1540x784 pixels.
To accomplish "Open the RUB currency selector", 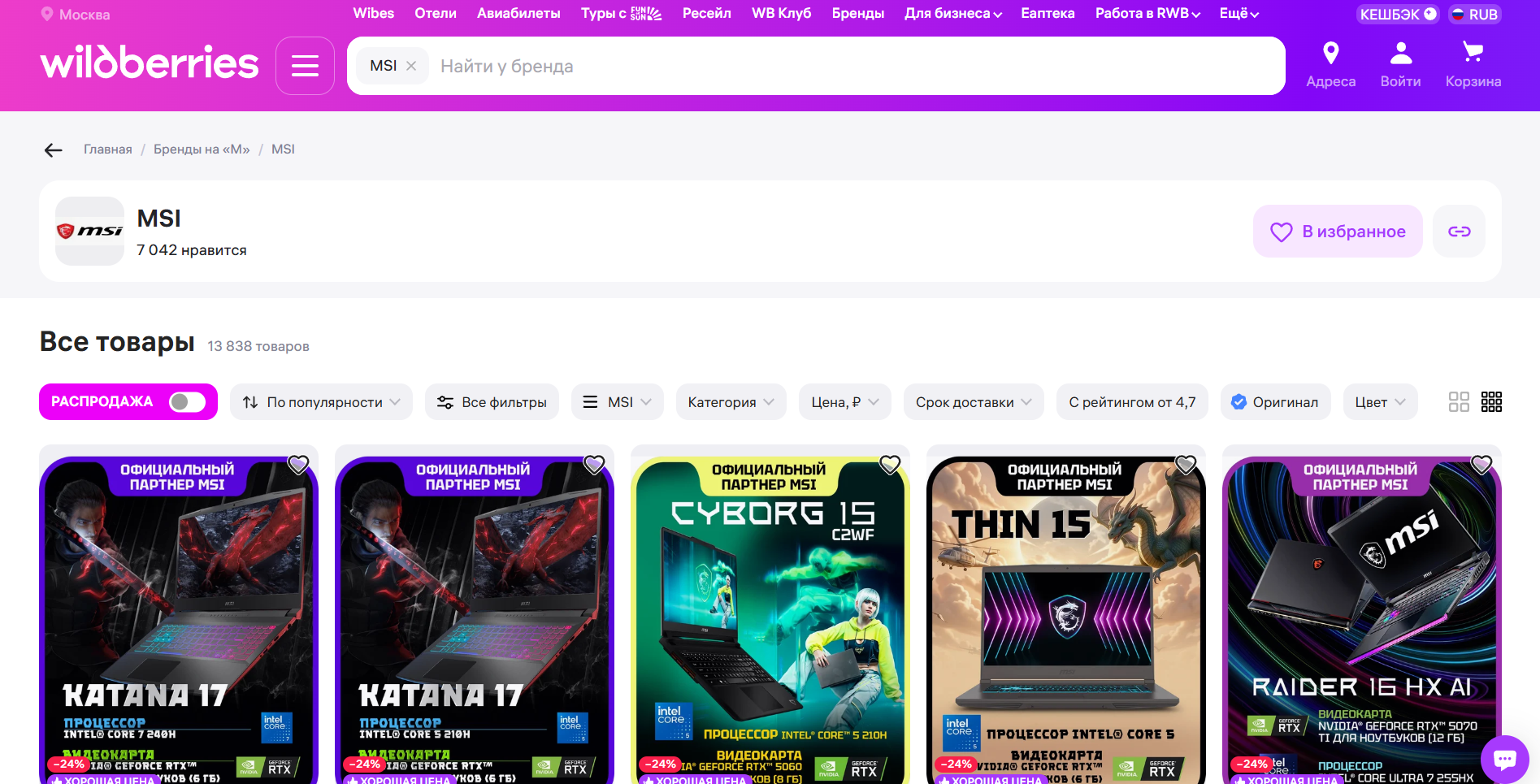I will click(x=1474, y=15).
